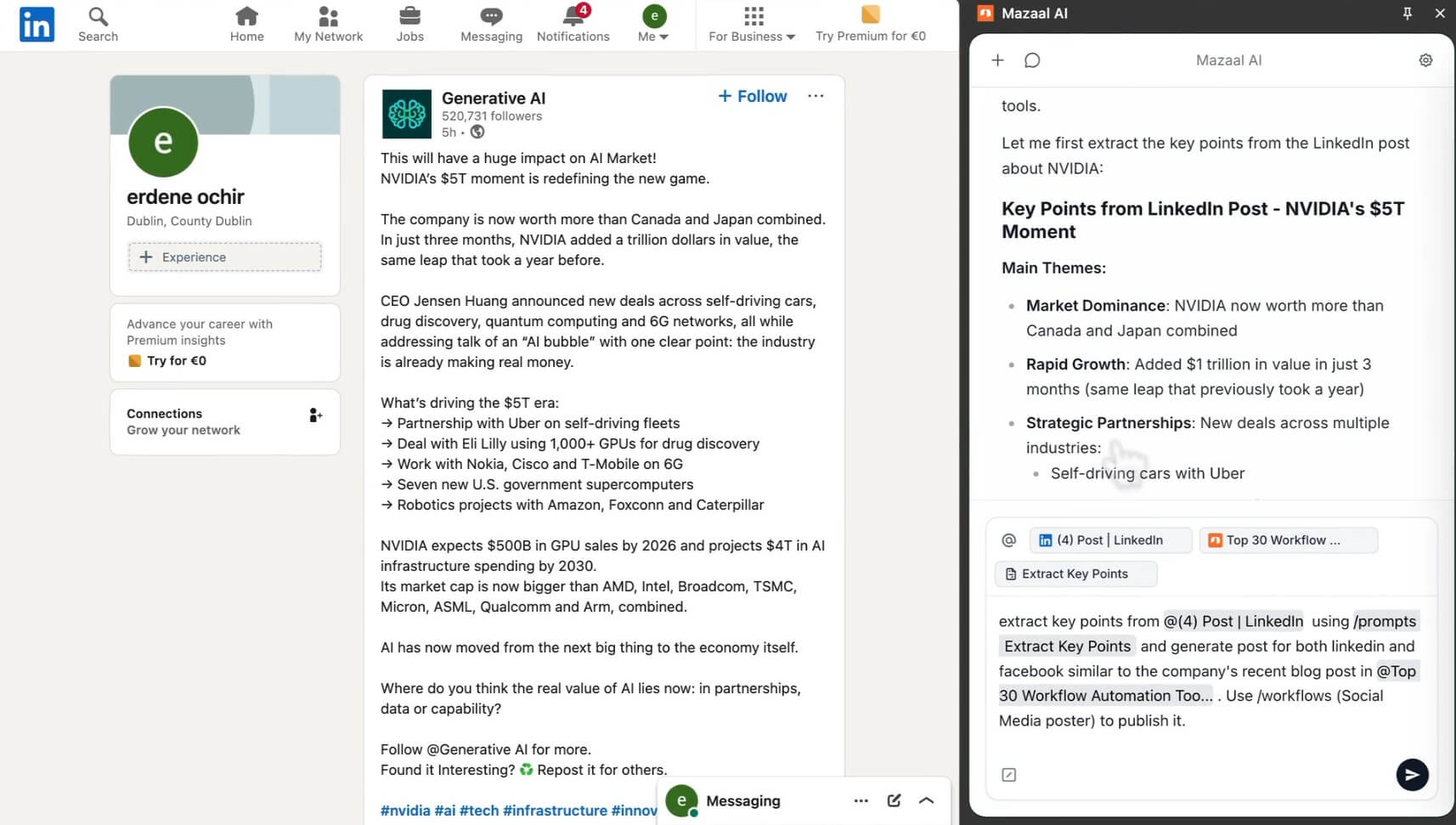The width and height of the screenshot is (1456, 825).
Task: Click the #tech hashtag
Action: coord(479,811)
